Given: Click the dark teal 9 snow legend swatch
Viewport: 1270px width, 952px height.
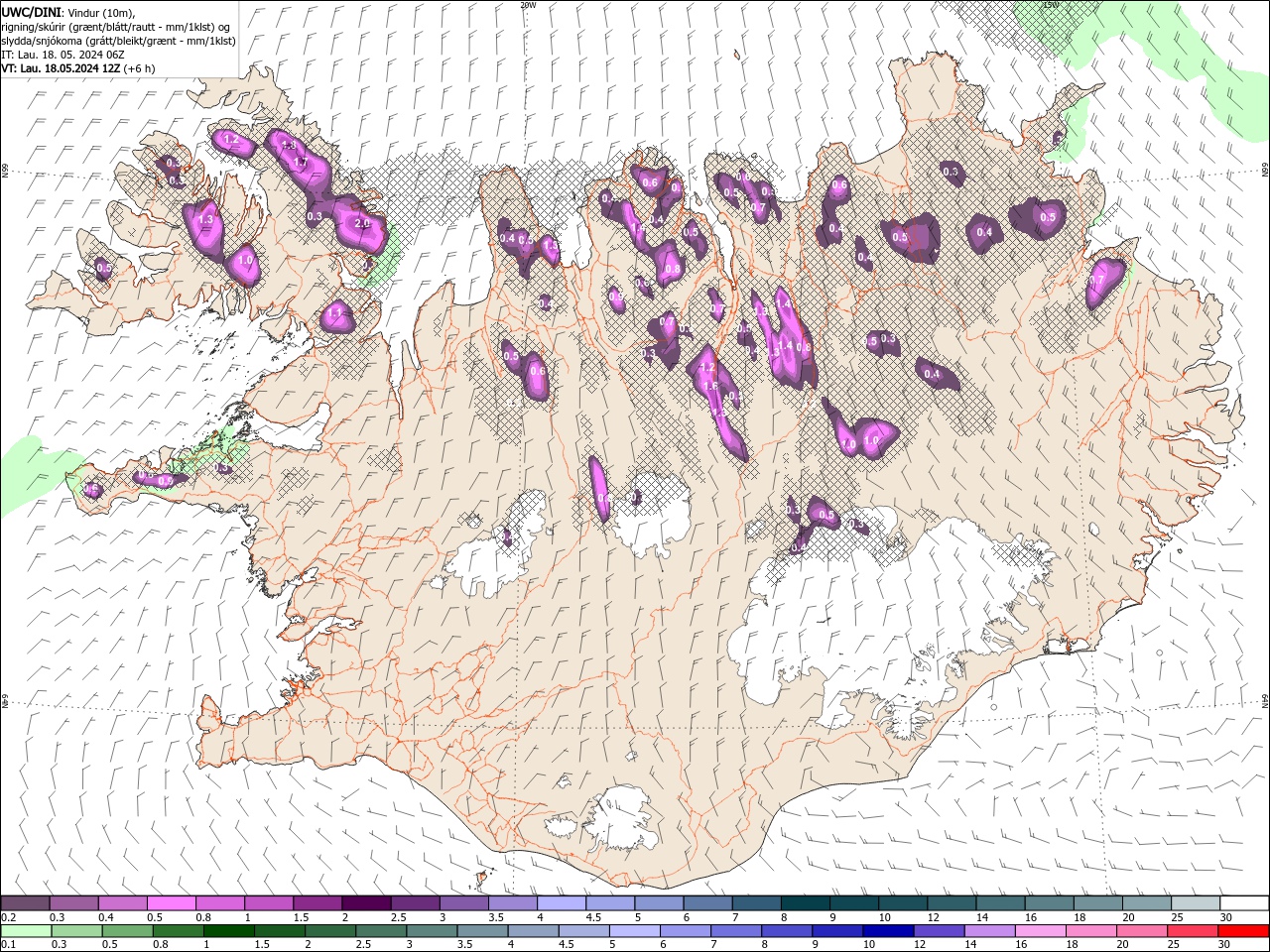Looking at the screenshot, I should [853, 903].
